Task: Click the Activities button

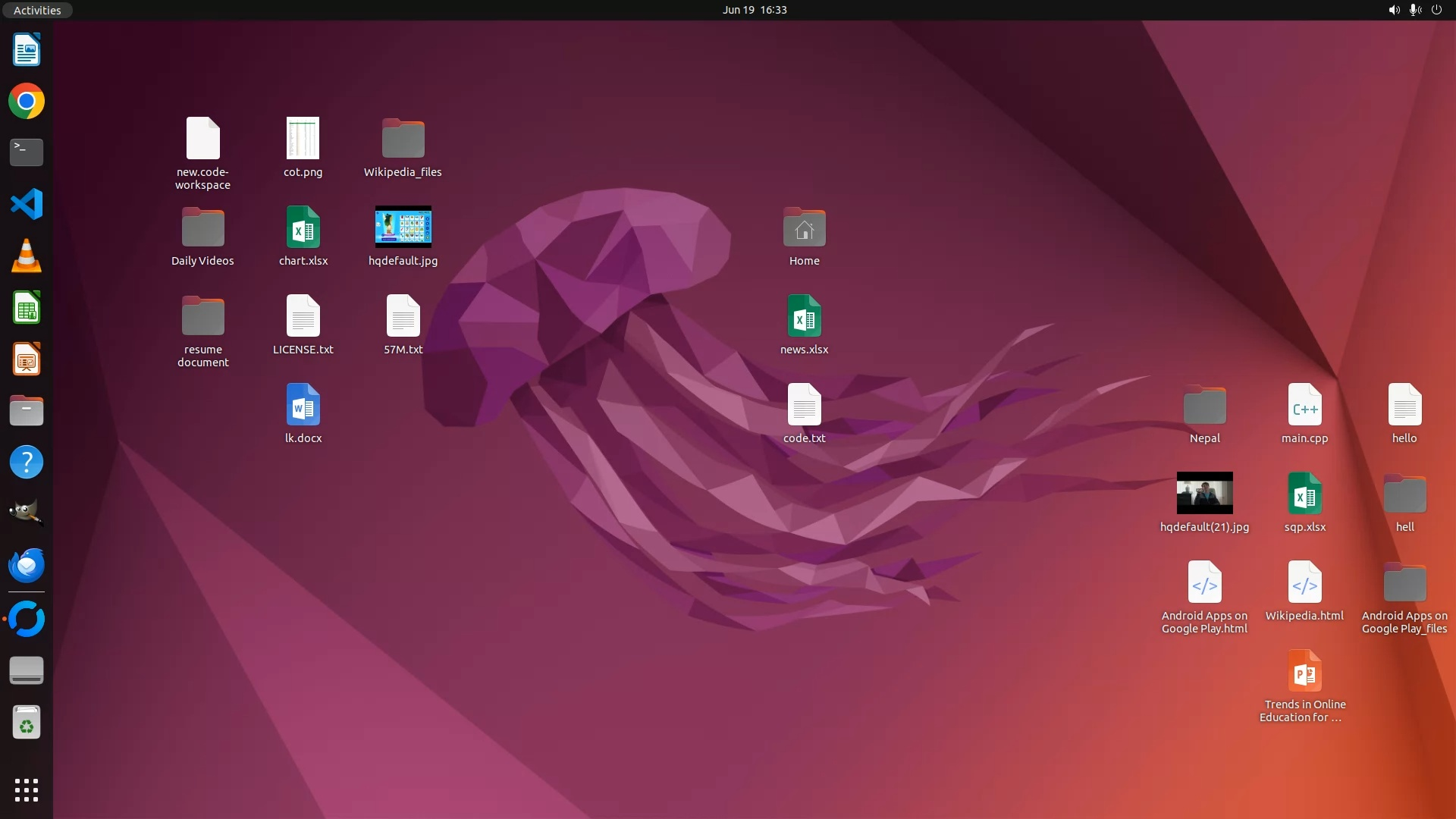Action: [x=37, y=10]
